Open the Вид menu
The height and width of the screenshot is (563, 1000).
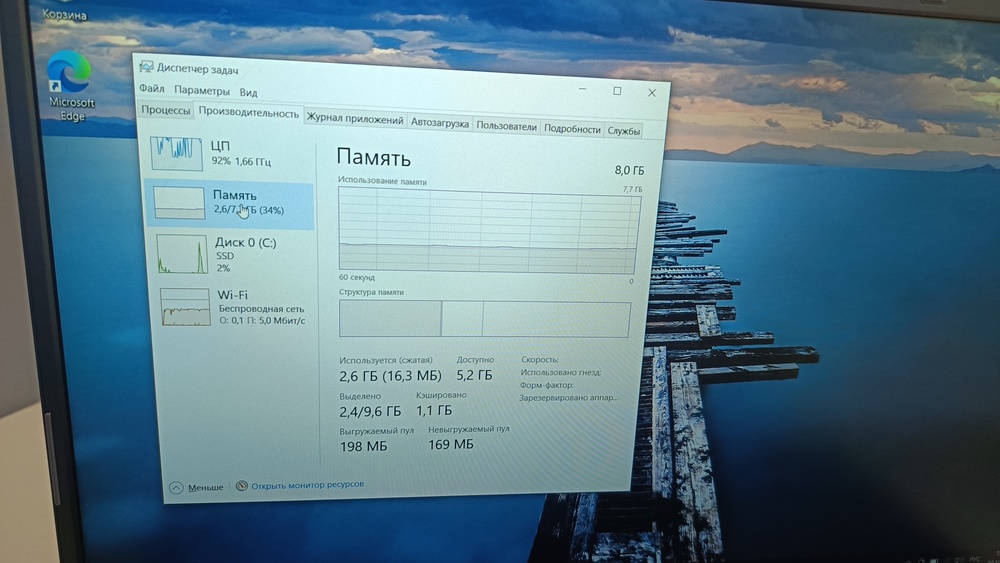tap(248, 93)
